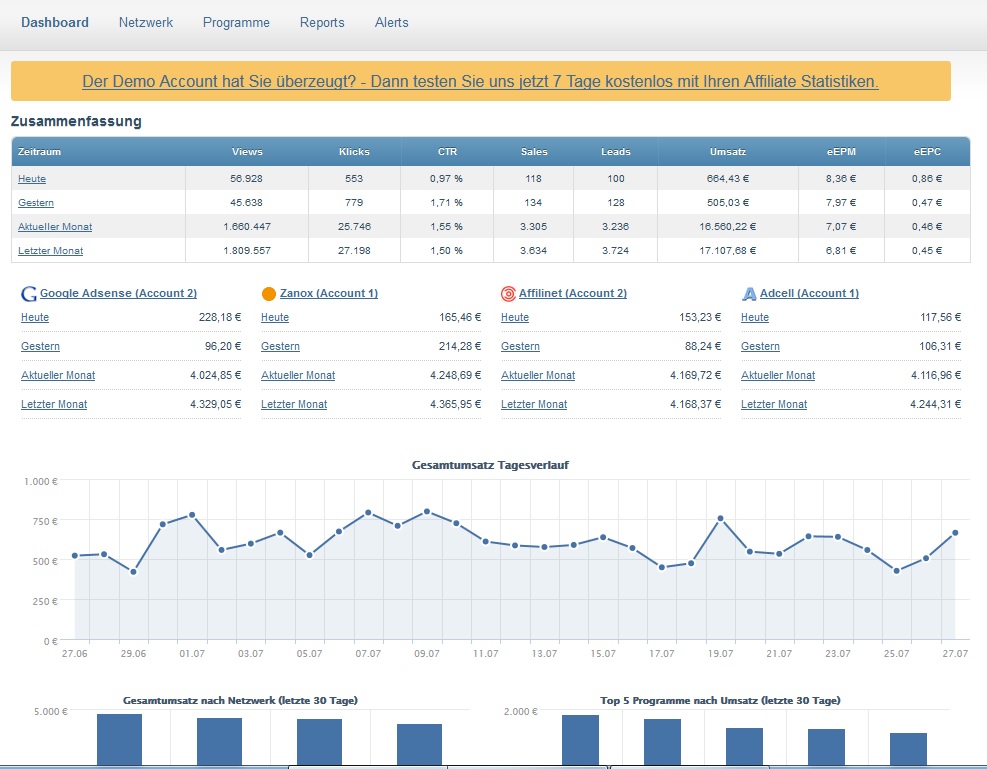Select Letzter Monat in the Zusammenfassung table

50,251
